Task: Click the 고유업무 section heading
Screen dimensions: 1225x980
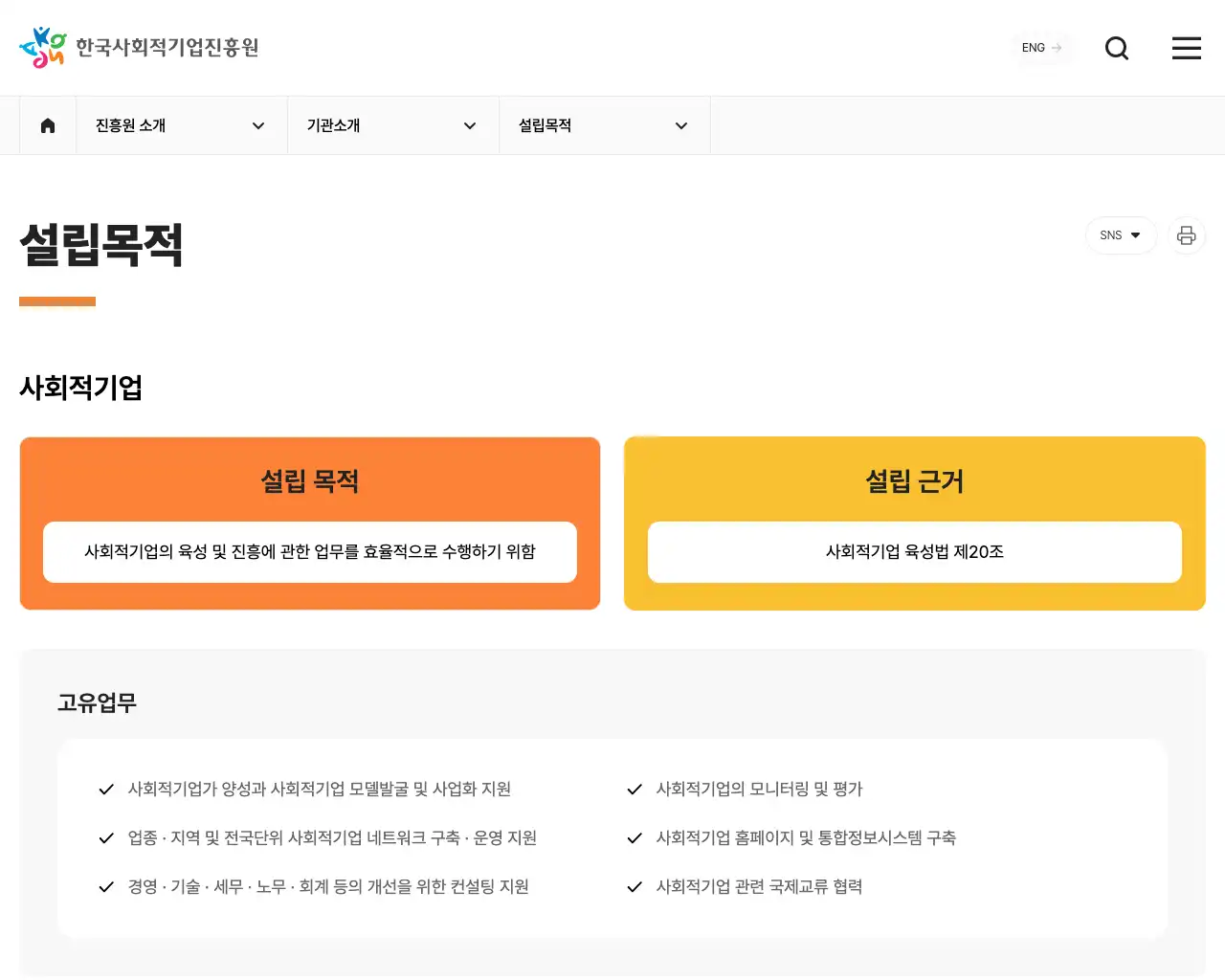Action: click(x=97, y=702)
